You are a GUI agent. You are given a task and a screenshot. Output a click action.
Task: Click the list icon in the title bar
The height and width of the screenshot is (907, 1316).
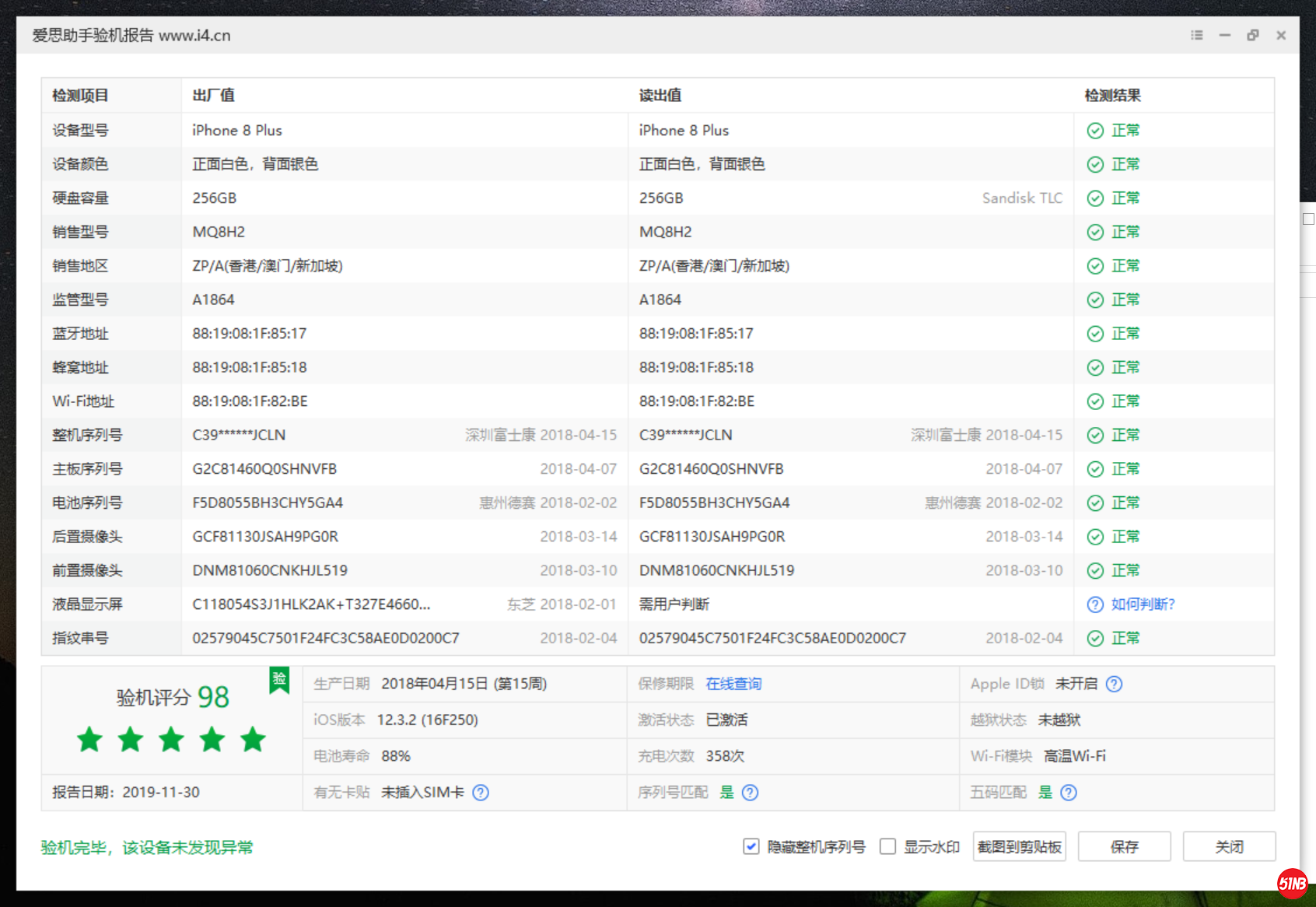(x=1196, y=35)
